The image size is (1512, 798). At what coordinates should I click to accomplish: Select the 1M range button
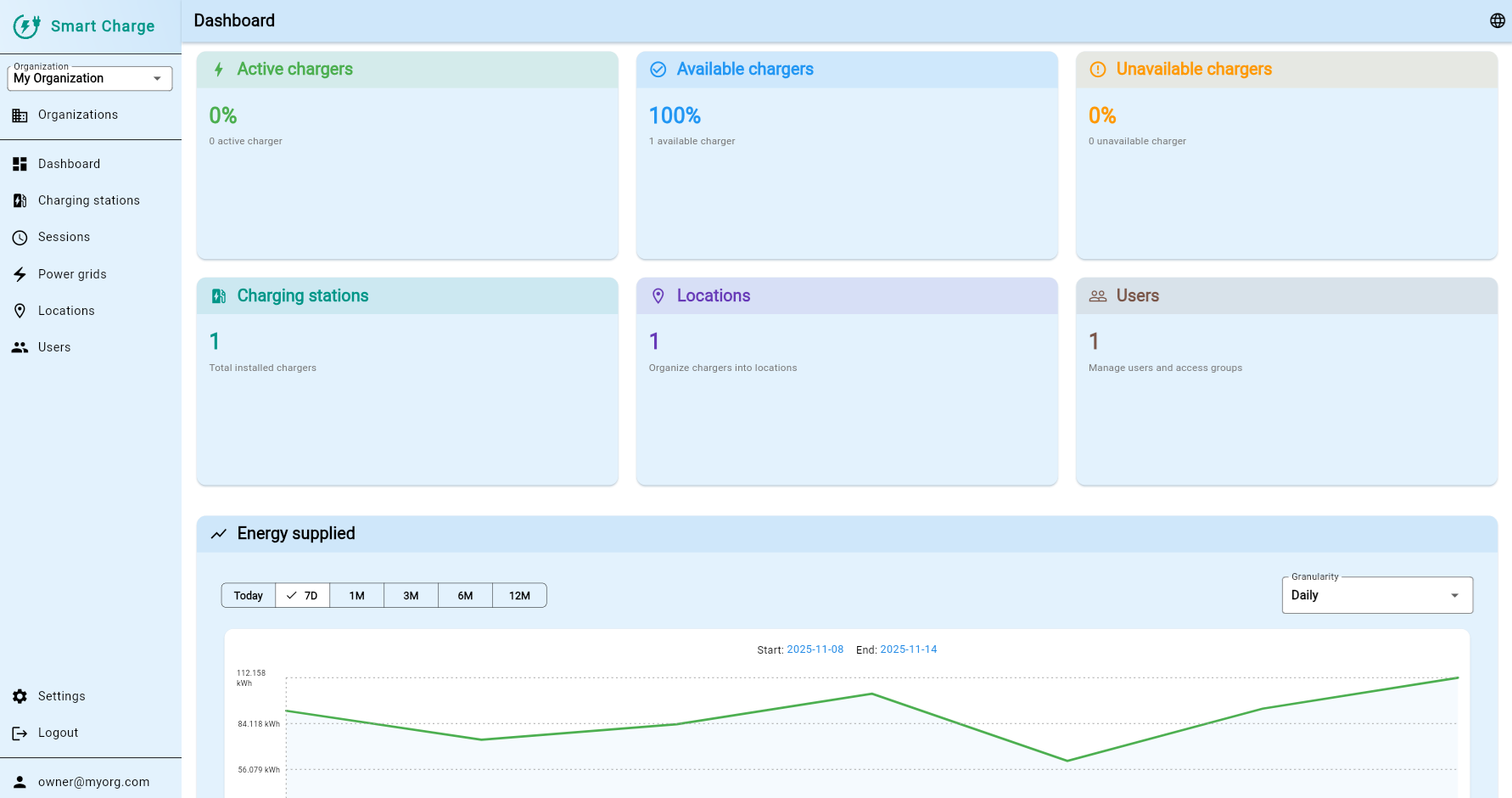click(356, 595)
